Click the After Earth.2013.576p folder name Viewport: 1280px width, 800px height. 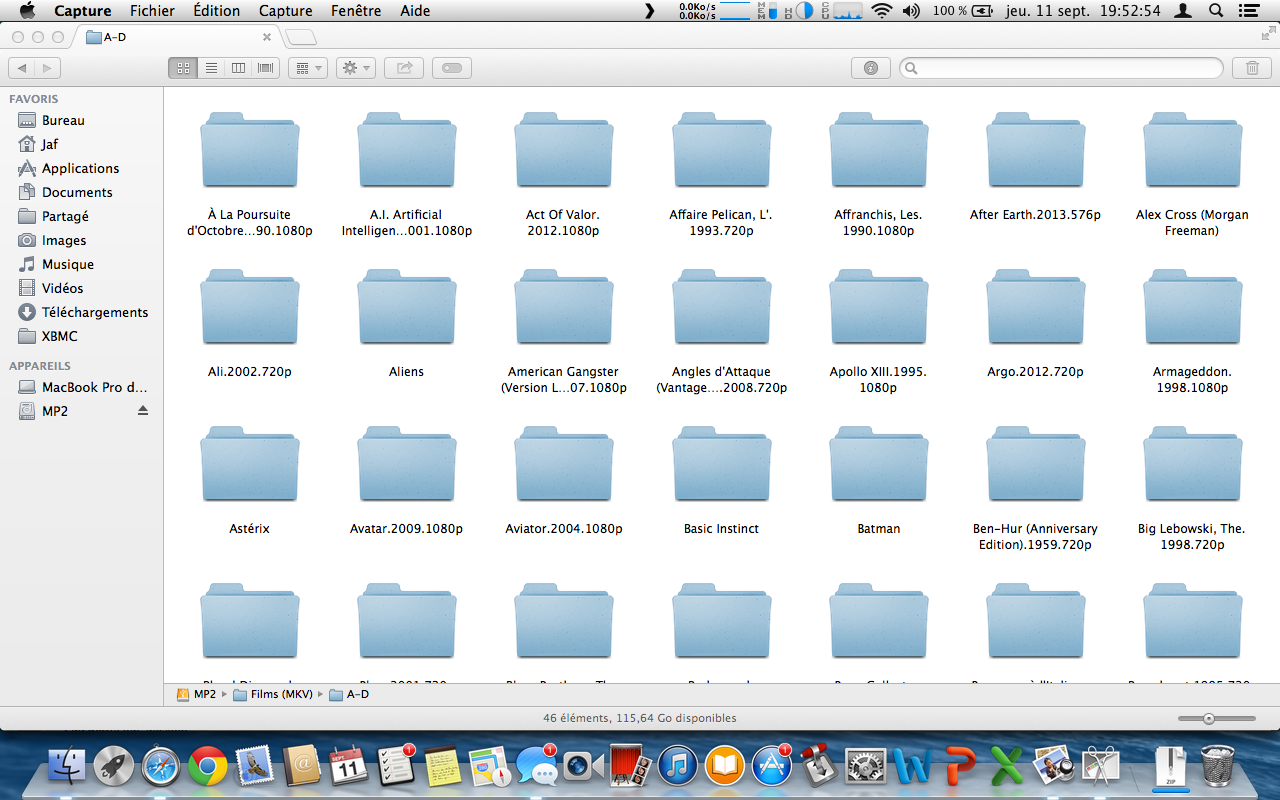[x=1035, y=215]
